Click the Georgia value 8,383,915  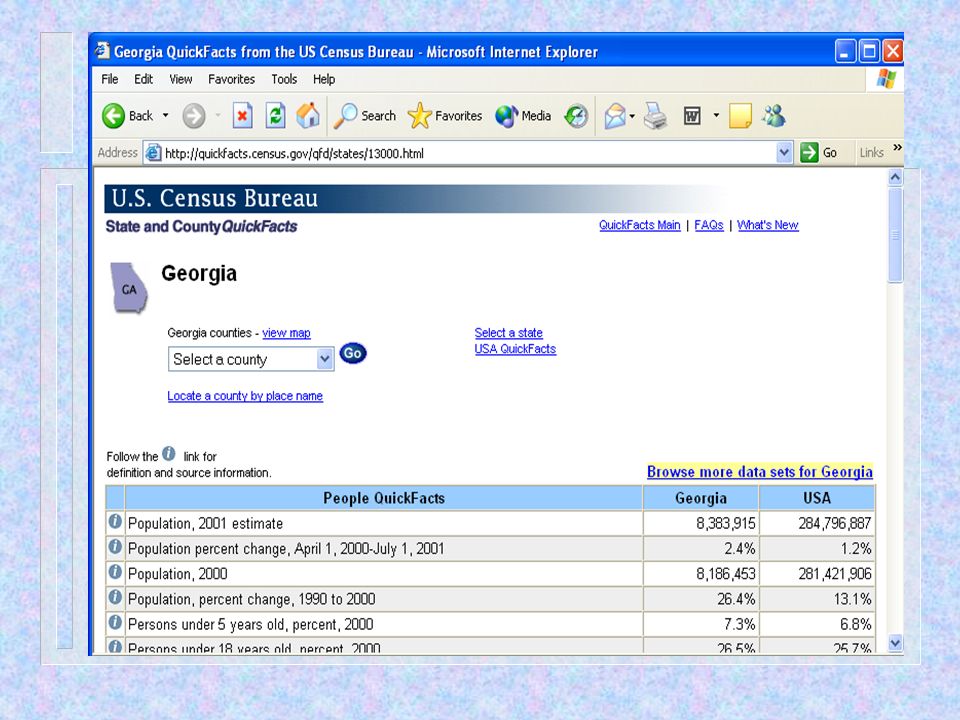click(x=726, y=523)
